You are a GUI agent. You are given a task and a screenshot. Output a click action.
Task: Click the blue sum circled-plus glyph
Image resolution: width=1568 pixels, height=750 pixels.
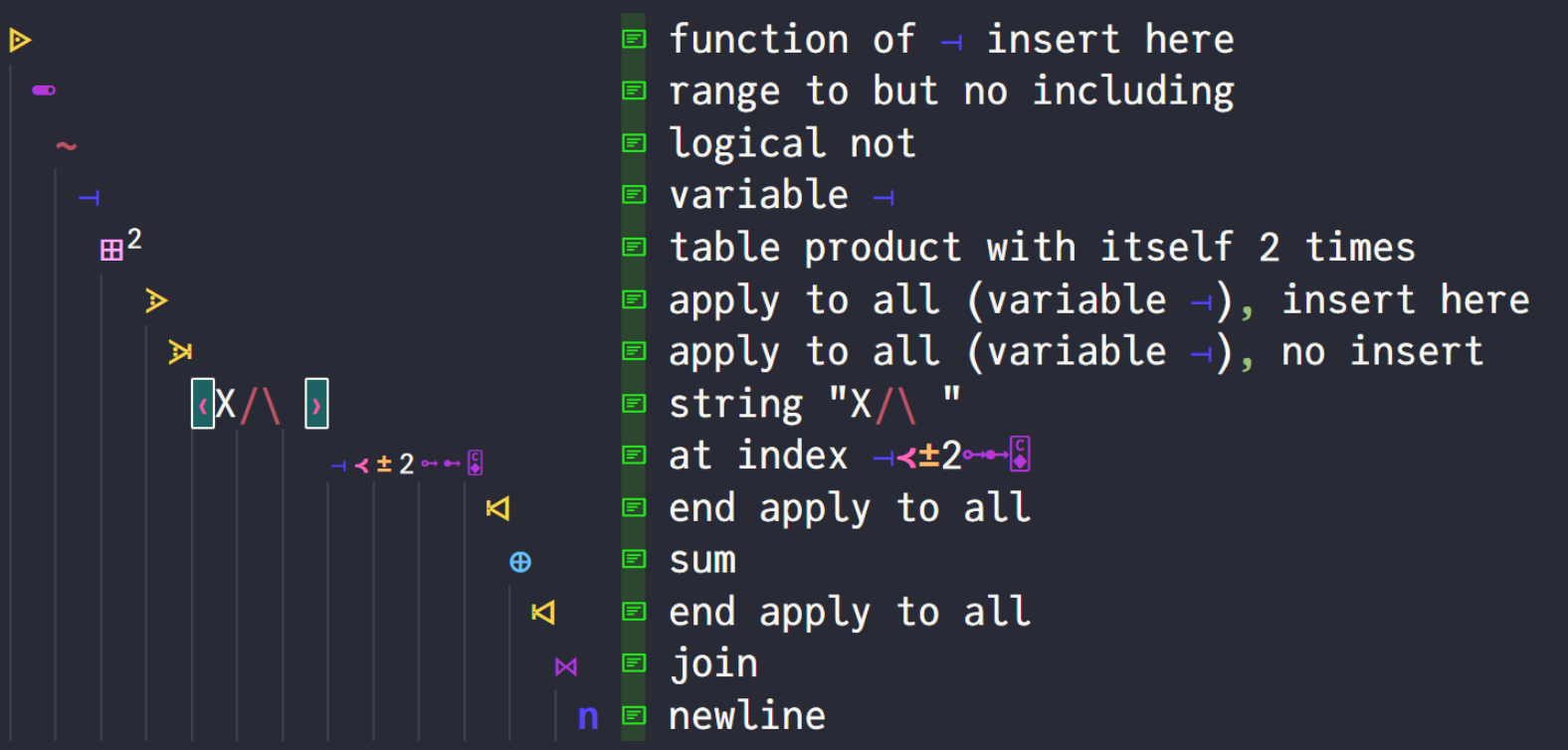pyautogui.click(x=520, y=562)
